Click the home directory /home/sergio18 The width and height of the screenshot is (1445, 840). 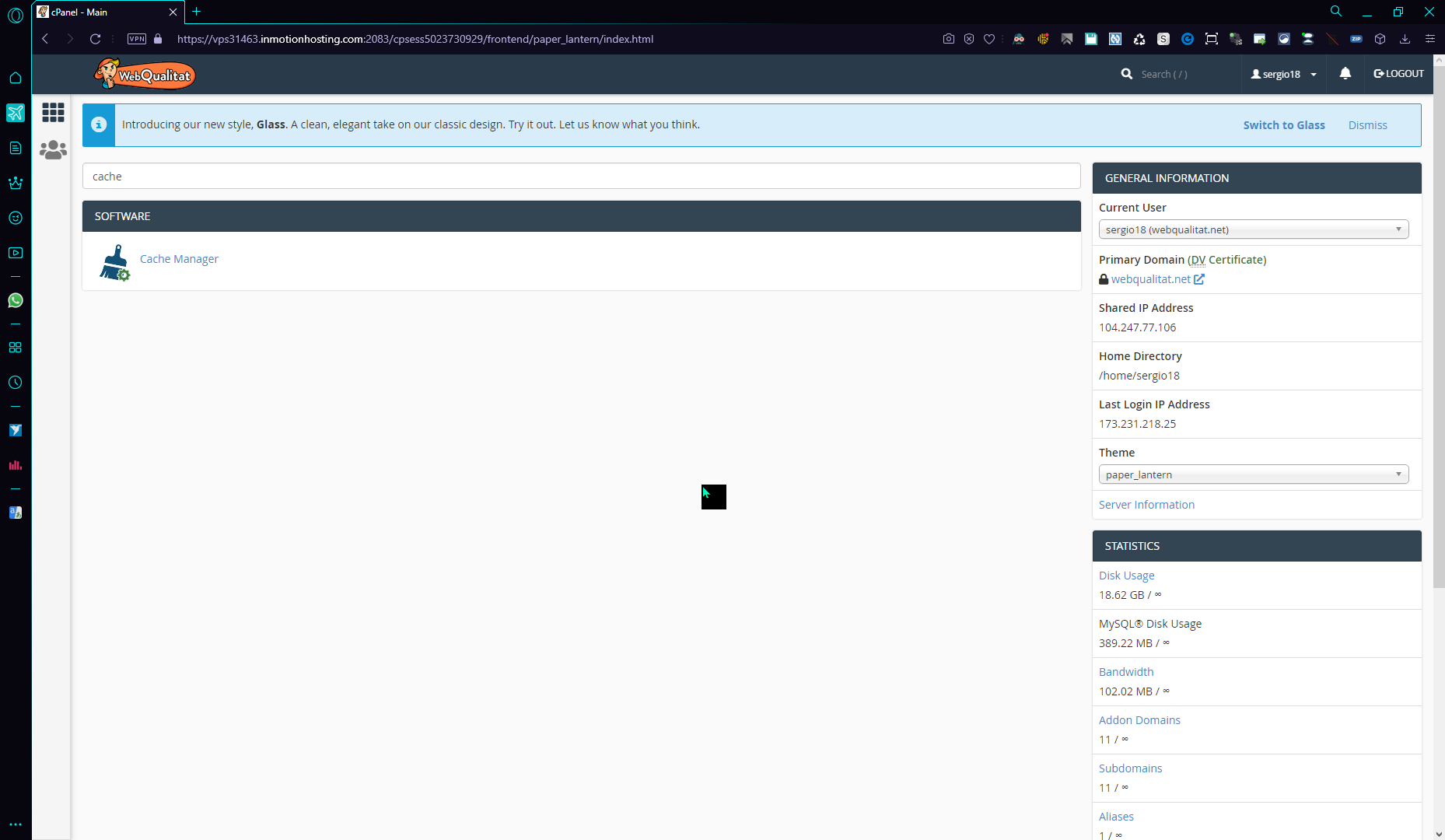tap(1139, 376)
